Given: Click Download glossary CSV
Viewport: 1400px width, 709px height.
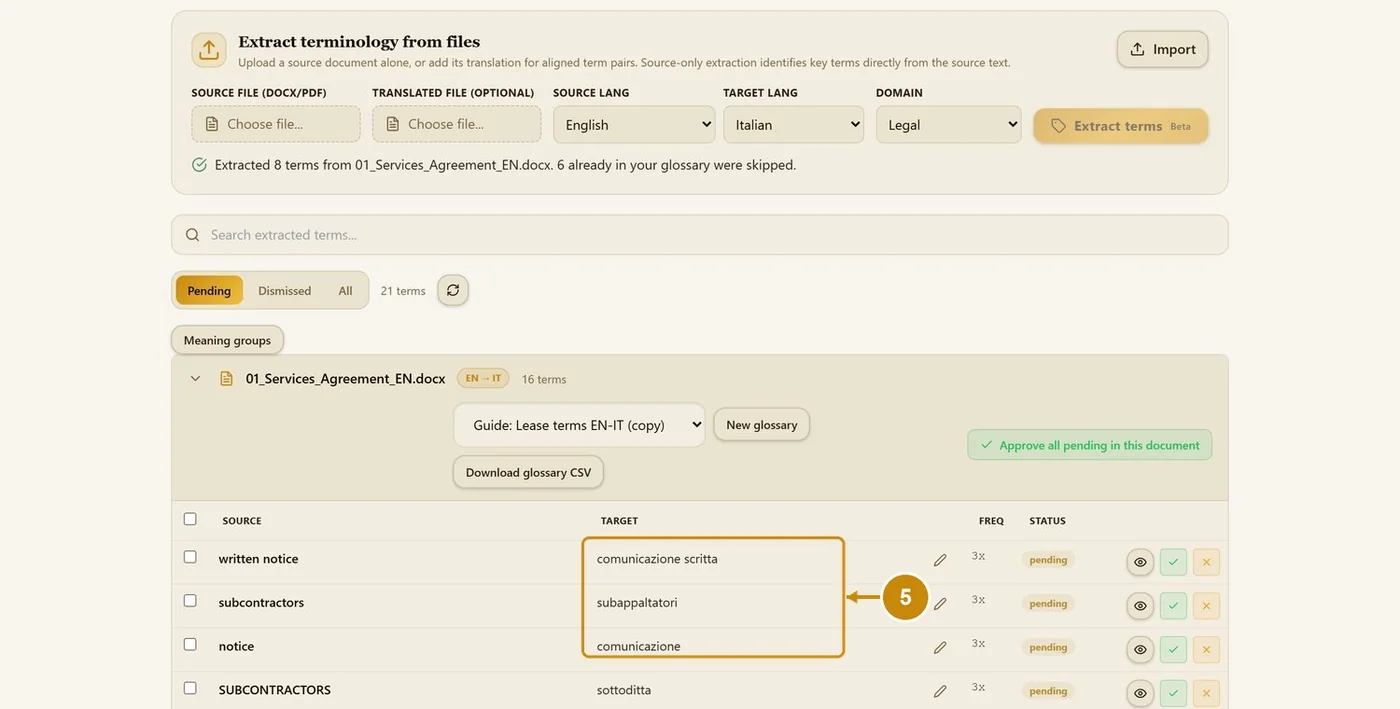Looking at the screenshot, I should tap(528, 472).
